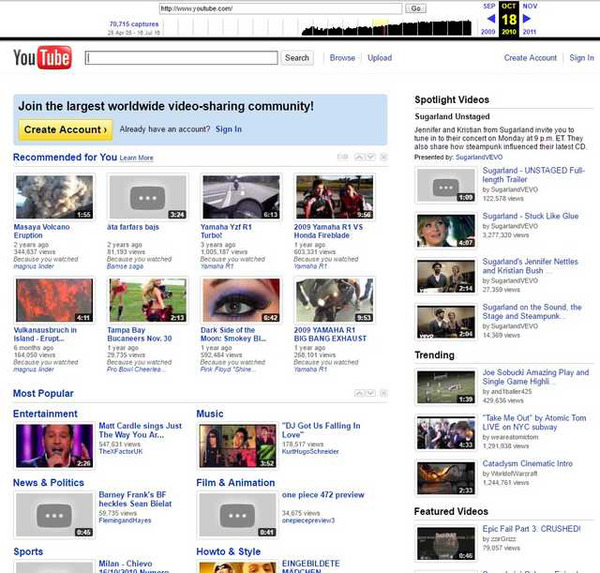This screenshot has height=573, width=600.
Task: Open the News & Politics category heading
Action: click(49, 483)
